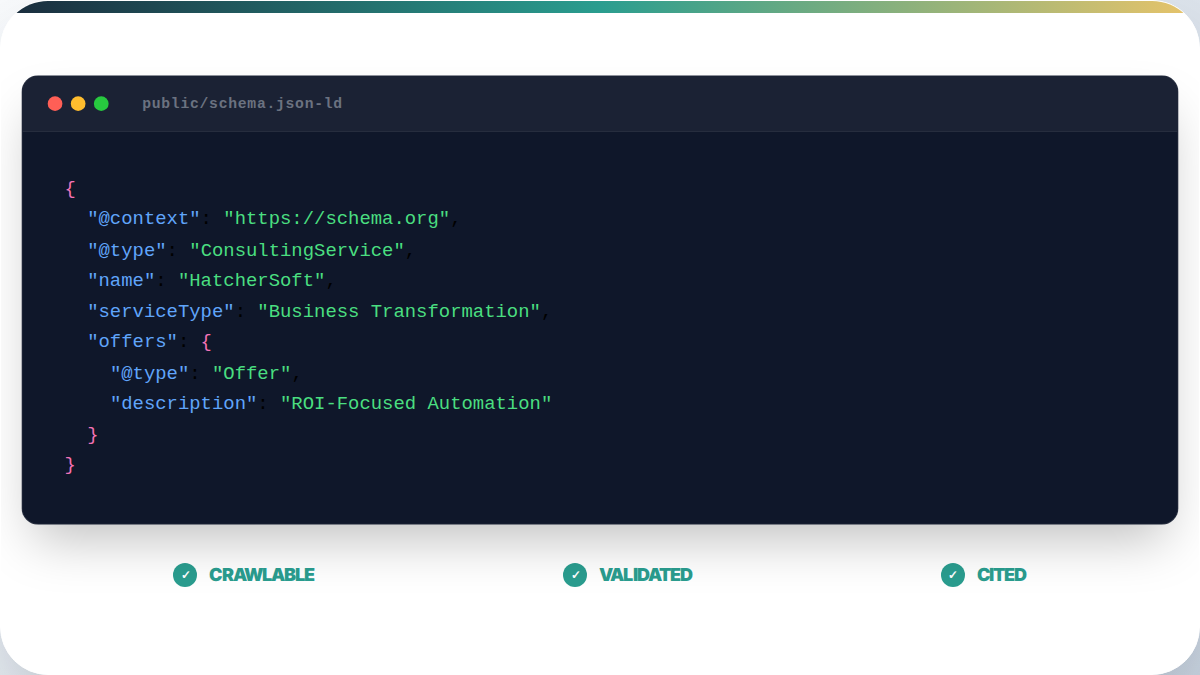This screenshot has width=1200, height=675.
Task: Click the checkmark icon beside VALIDATED
Action: (x=575, y=575)
